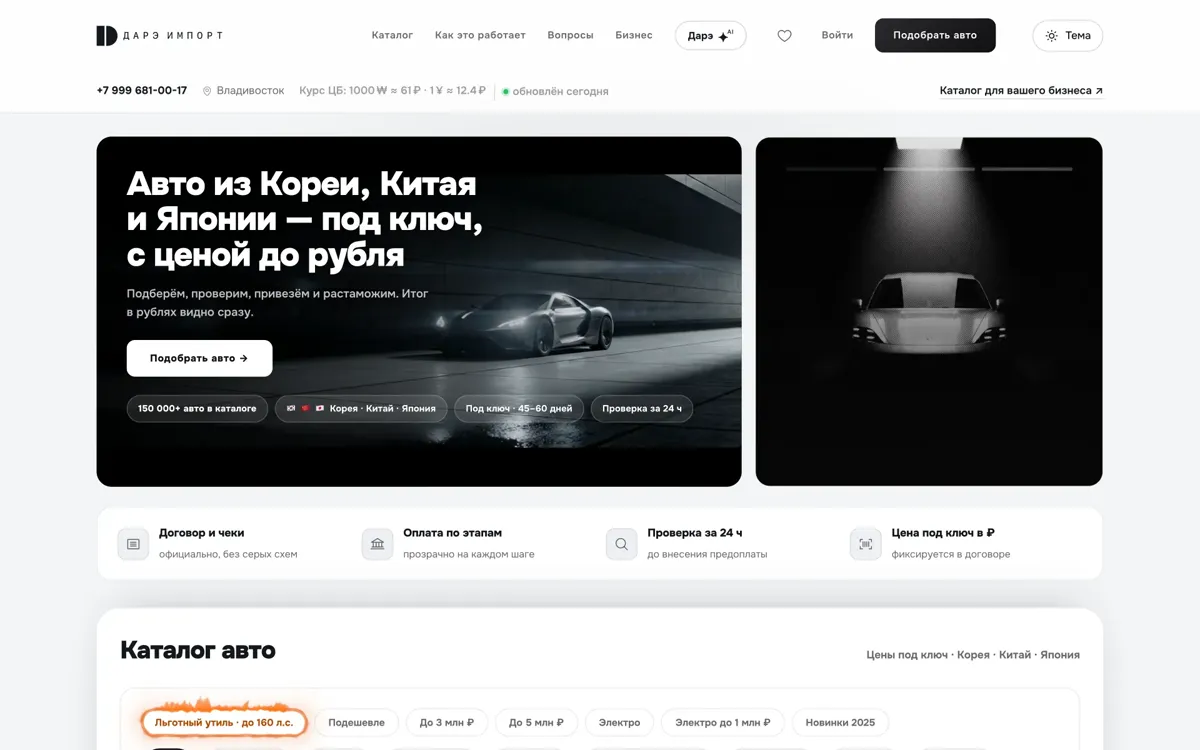Click the Владивосток city label
This screenshot has width=1200, height=750.
[251, 91]
